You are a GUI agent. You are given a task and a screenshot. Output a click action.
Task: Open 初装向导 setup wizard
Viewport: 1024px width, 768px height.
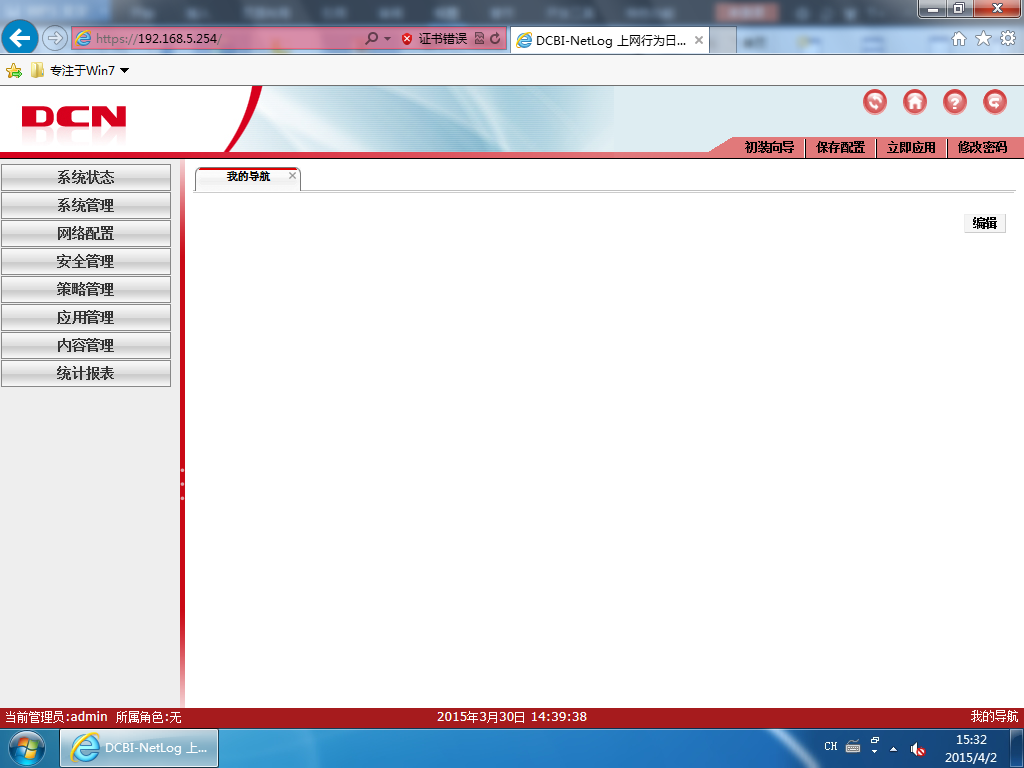(769, 148)
